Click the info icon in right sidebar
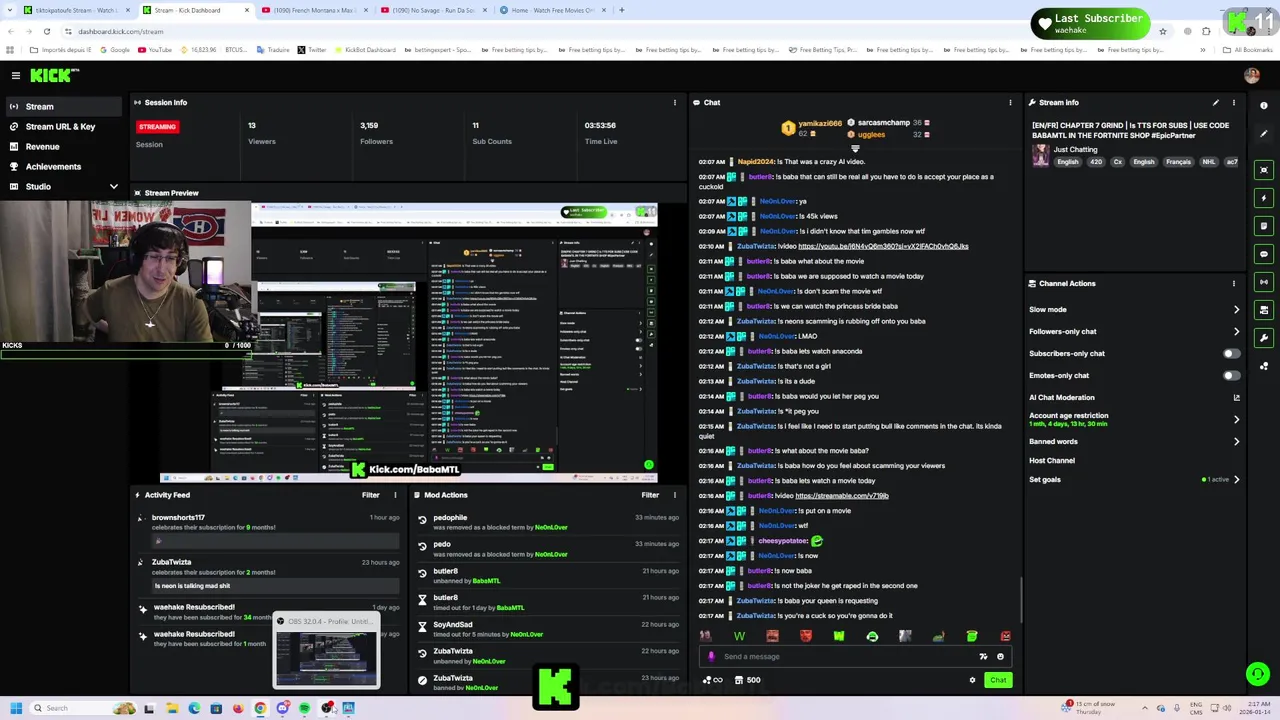Viewport: 1280px width, 720px height. pyautogui.click(x=1264, y=105)
